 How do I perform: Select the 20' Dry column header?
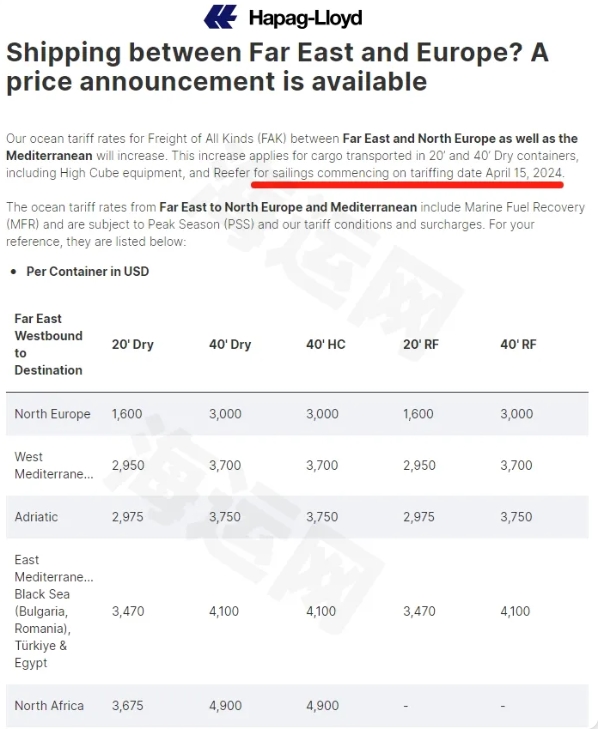pos(132,345)
